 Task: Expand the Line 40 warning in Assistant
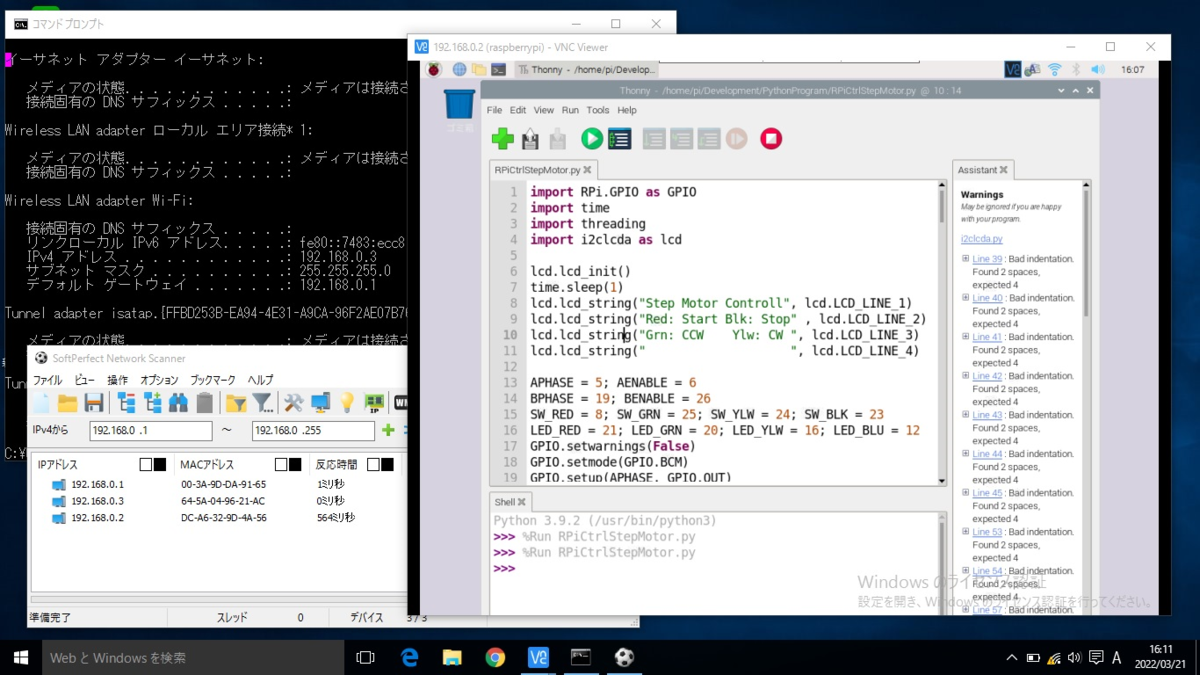966,298
